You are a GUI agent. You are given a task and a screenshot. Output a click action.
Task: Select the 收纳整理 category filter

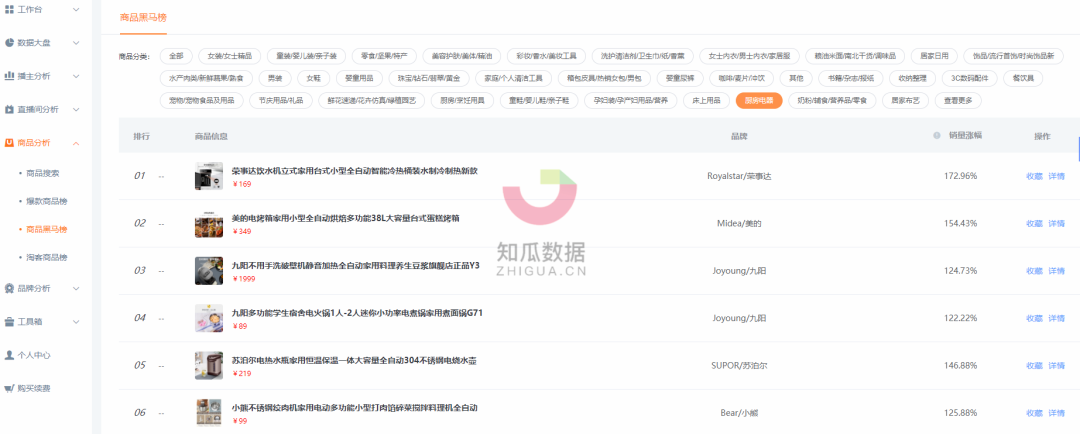click(x=913, y=78)
